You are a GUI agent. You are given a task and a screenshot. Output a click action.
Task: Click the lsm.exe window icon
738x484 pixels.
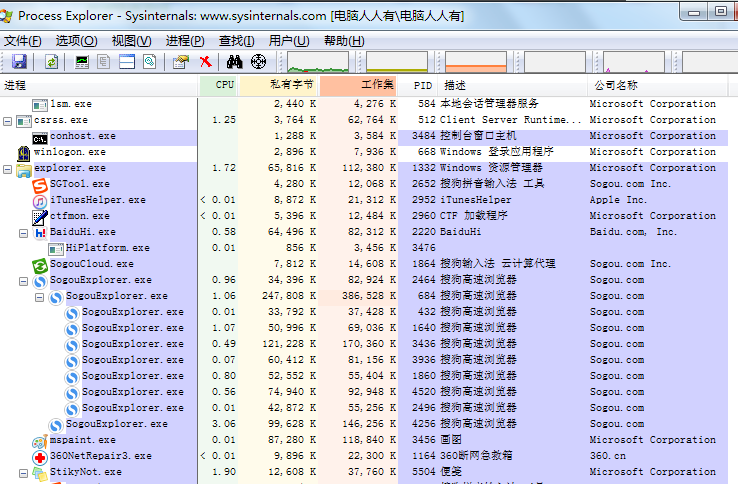[x=40, y=105]
